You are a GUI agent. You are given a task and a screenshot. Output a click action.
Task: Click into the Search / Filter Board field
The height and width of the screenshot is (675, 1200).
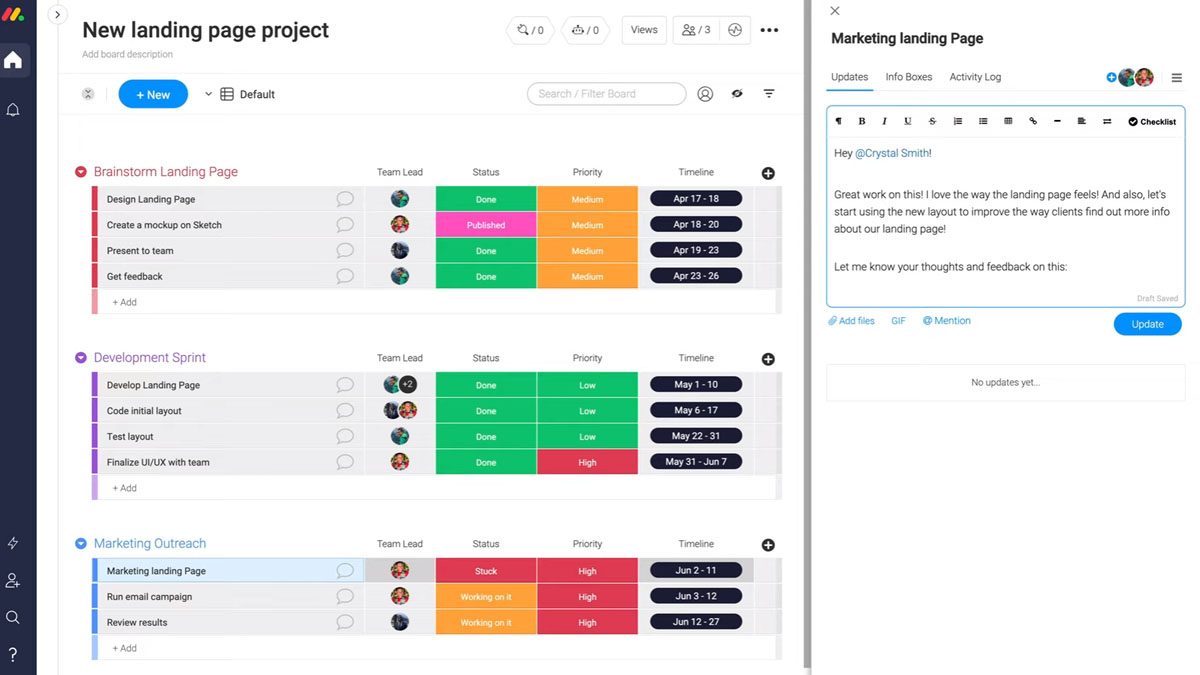point(606,93)
